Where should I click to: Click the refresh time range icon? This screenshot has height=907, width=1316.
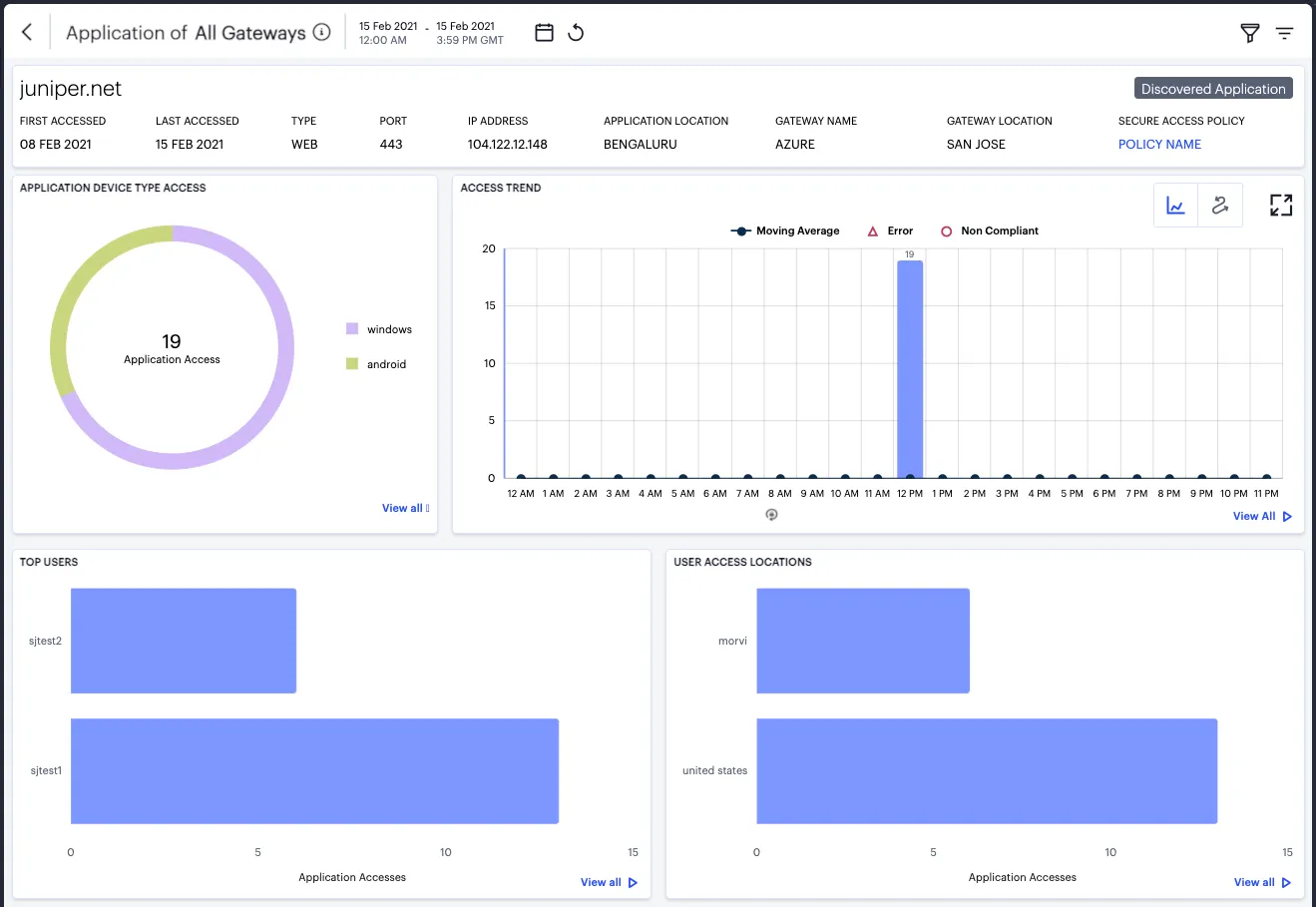(x=576, y=32)
